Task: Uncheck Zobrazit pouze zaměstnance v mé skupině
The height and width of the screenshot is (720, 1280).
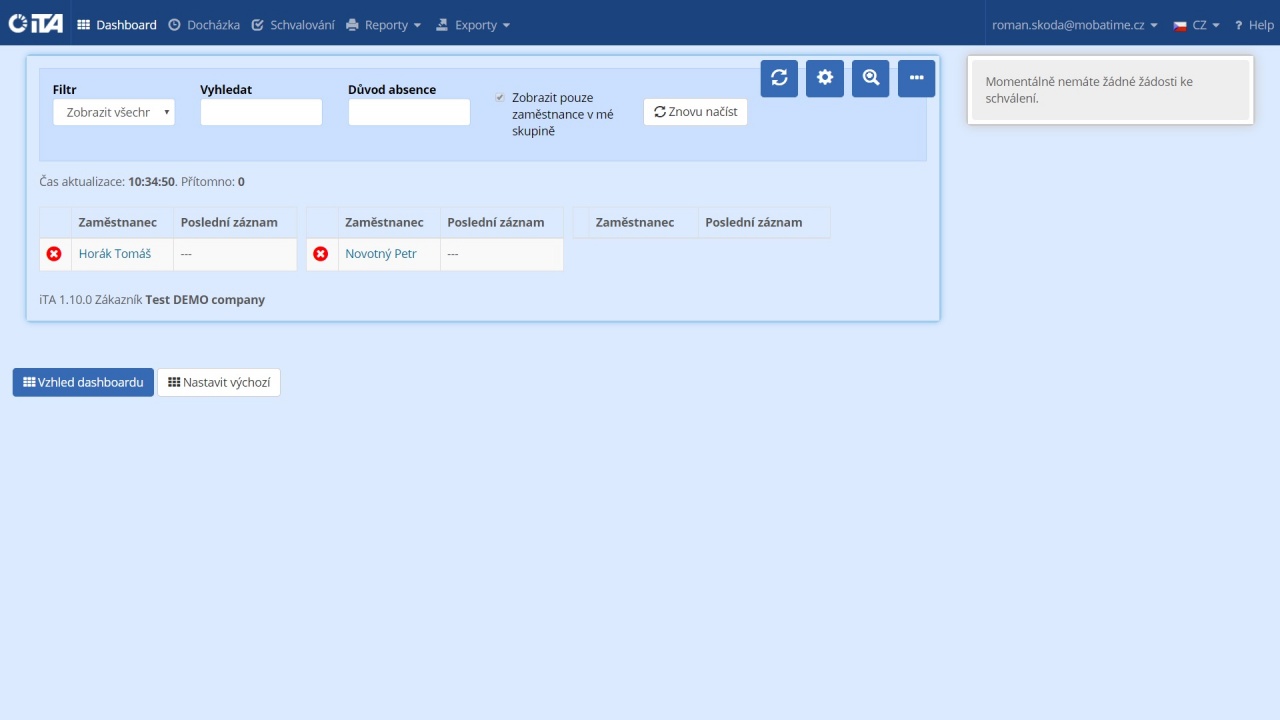Action: tap(499, 97)
